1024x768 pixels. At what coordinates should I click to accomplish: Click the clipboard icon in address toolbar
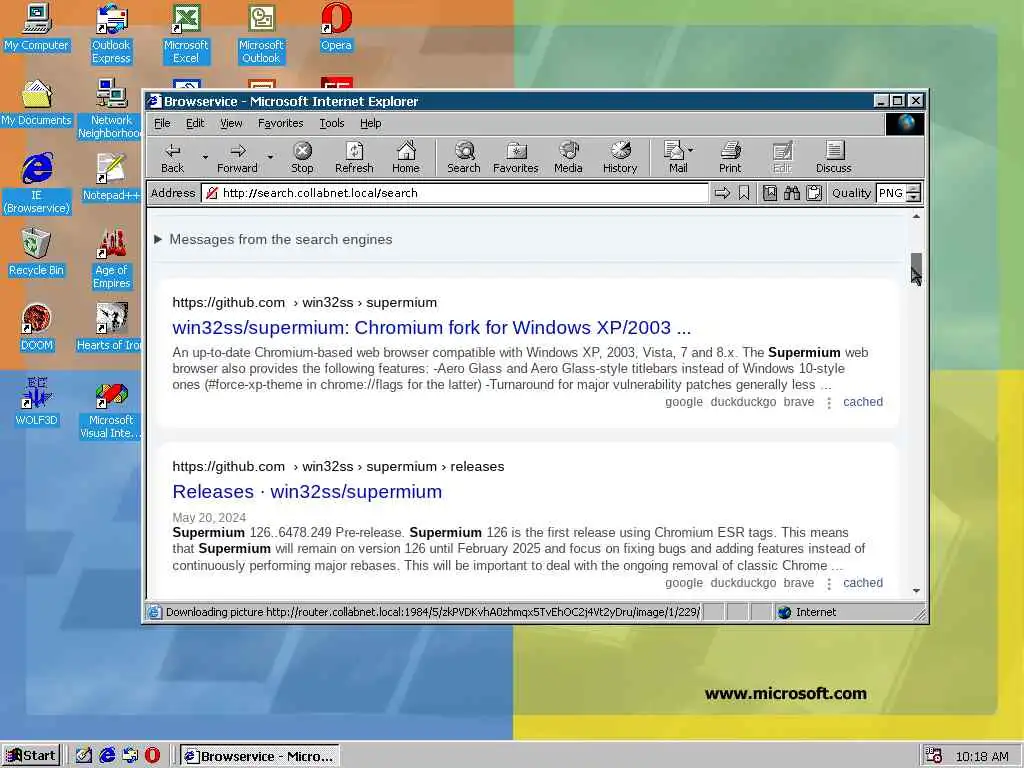tap(814, 193)
